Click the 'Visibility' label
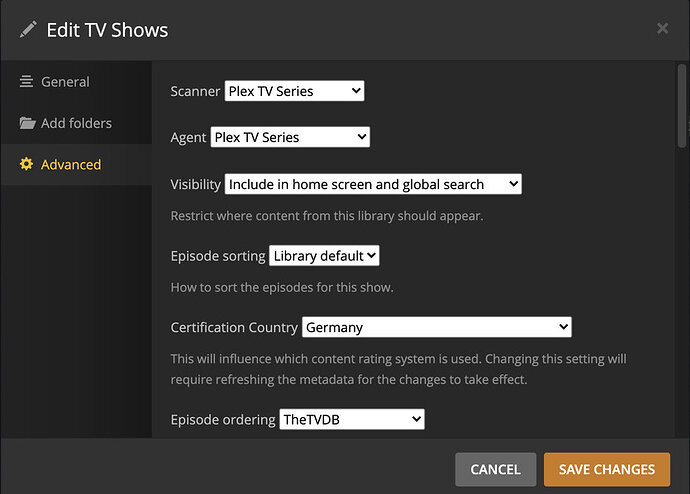Screen dimensions: 690x494 coord(195,184)
